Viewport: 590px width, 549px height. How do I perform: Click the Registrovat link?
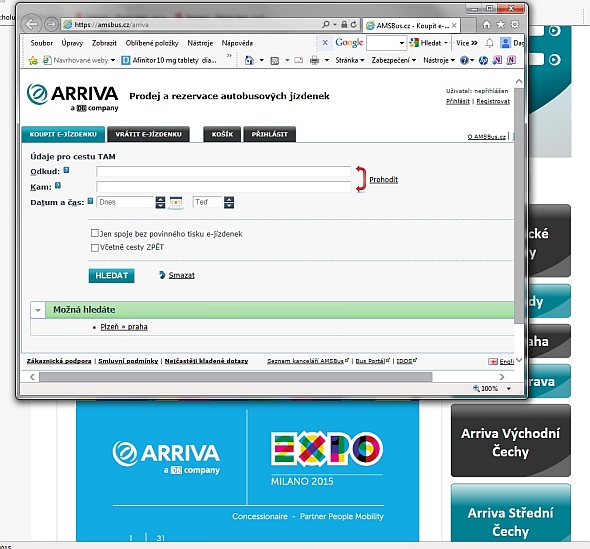pyautogui.click(x=493, y=101)
